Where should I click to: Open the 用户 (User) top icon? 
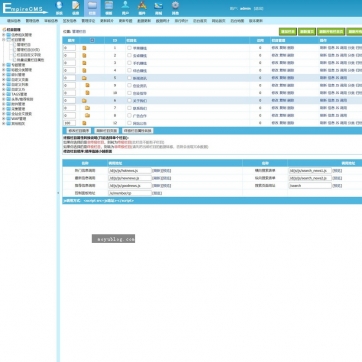coord(125,8)
